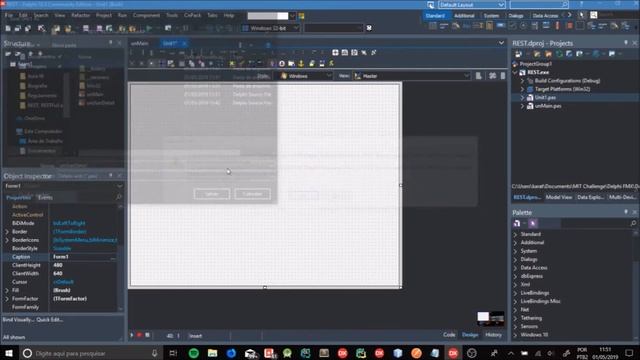The height and width of the screenshot is (360, 640).
Task: Open the Project menu
Action: pyautogui.click(x=104, y=16)
